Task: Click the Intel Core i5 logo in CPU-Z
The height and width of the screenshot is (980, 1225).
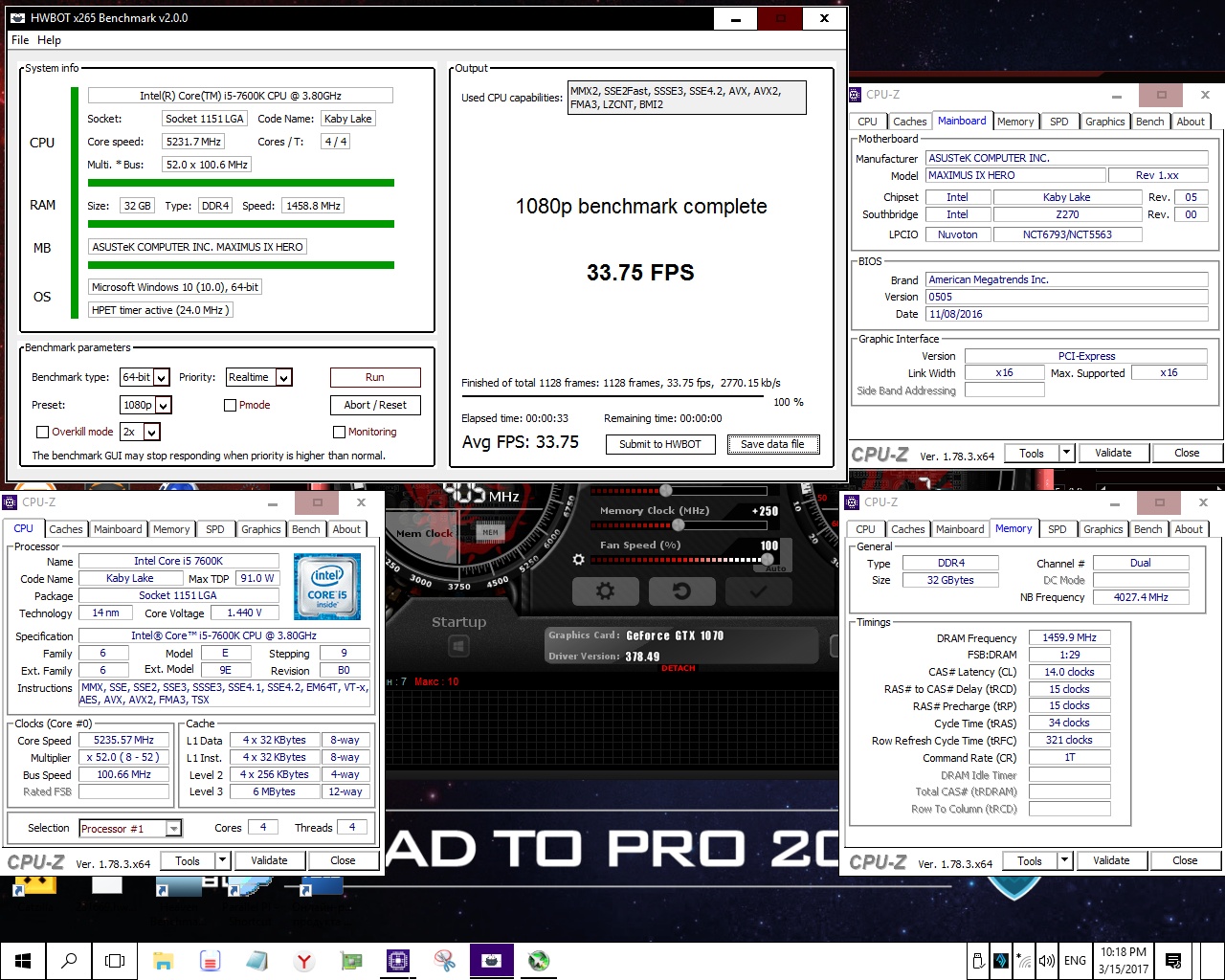Action: click(x=327, y=587)
